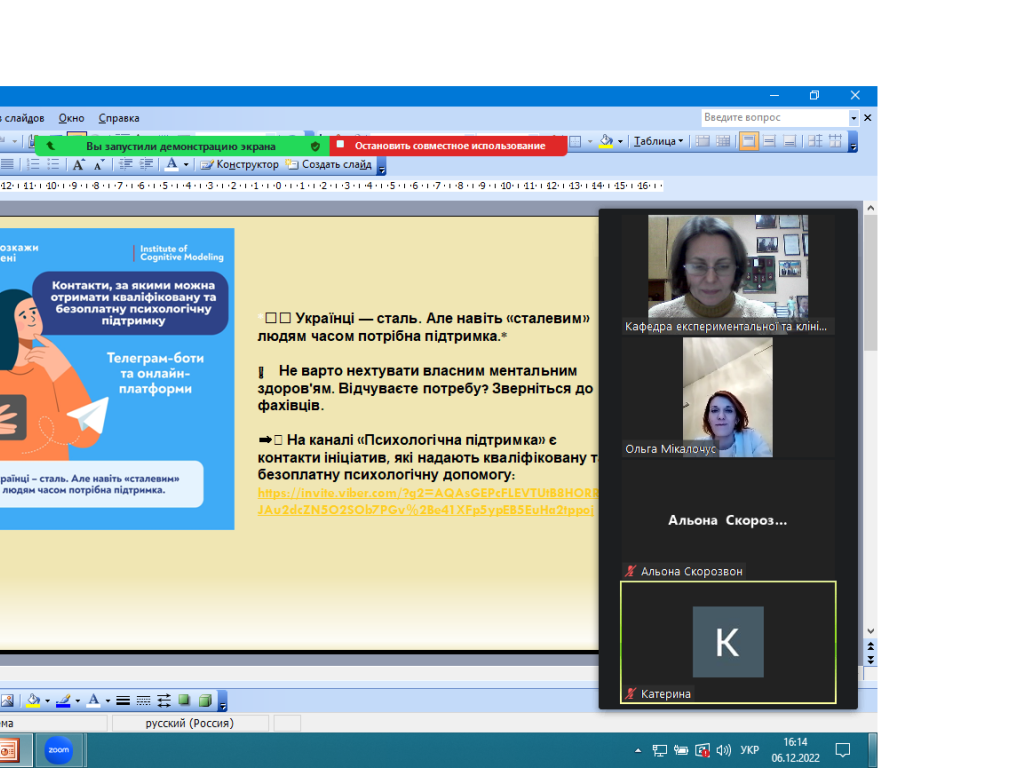Expand tables toolbar options arrow
This screenshot has width=1024, height=768.
(x=853, y=142)
